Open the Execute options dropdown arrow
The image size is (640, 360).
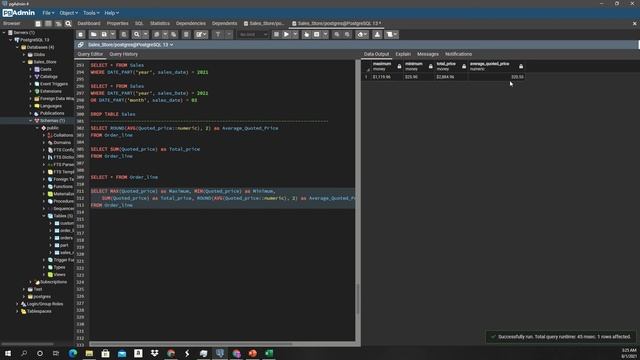point(295,35)
